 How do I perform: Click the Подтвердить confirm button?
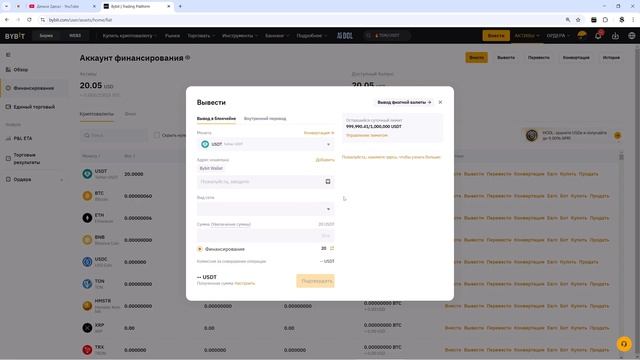coord(315,281)
